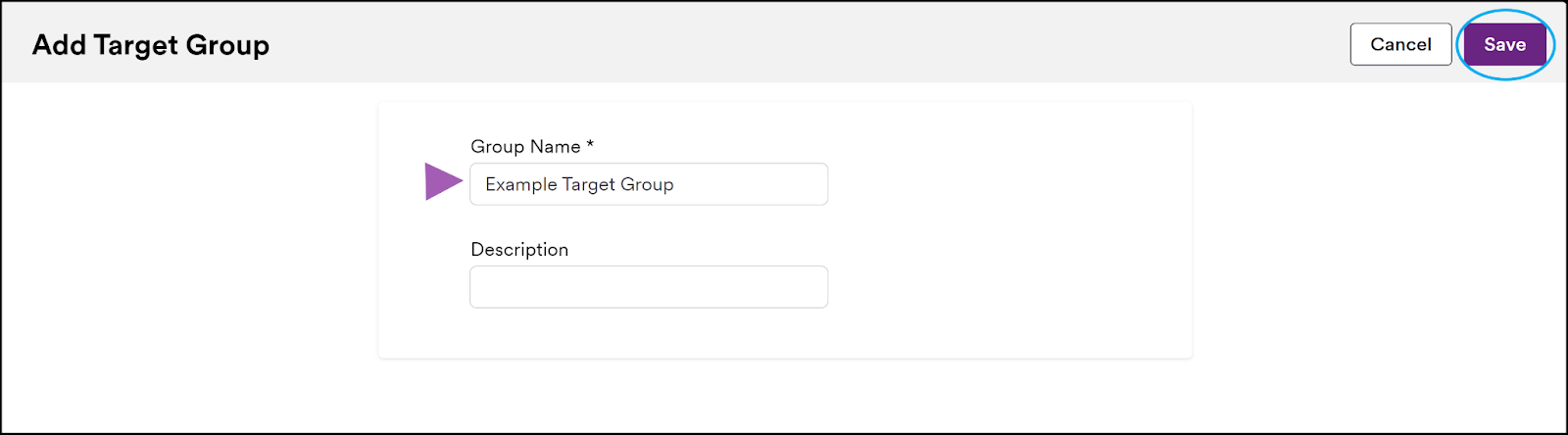Click the purple Save button
Screen dimensions: 1568x435
pyautogui.click(x=1504, y=44)
